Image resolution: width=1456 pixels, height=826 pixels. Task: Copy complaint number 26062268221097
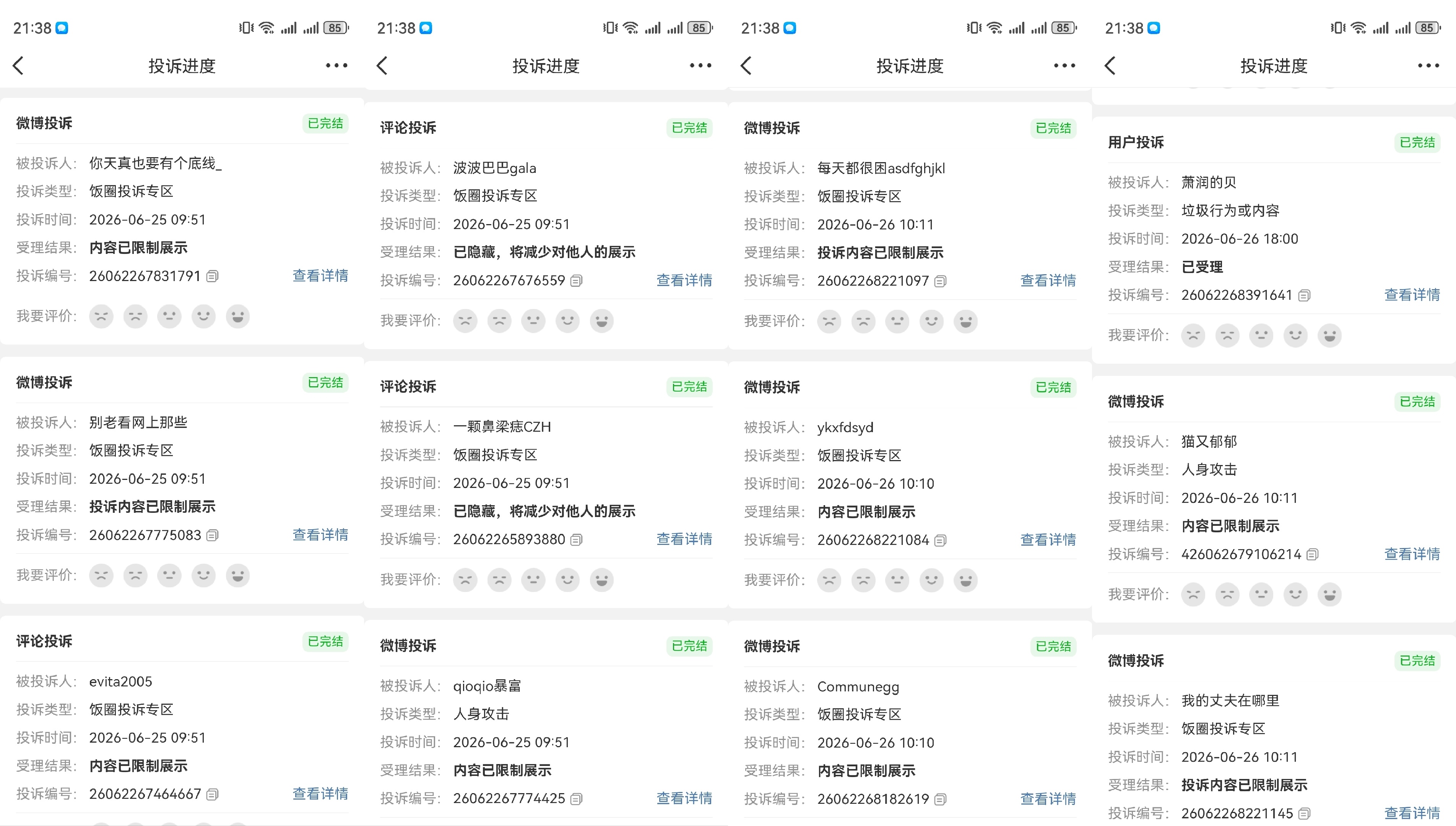click(x=941, y=281)
